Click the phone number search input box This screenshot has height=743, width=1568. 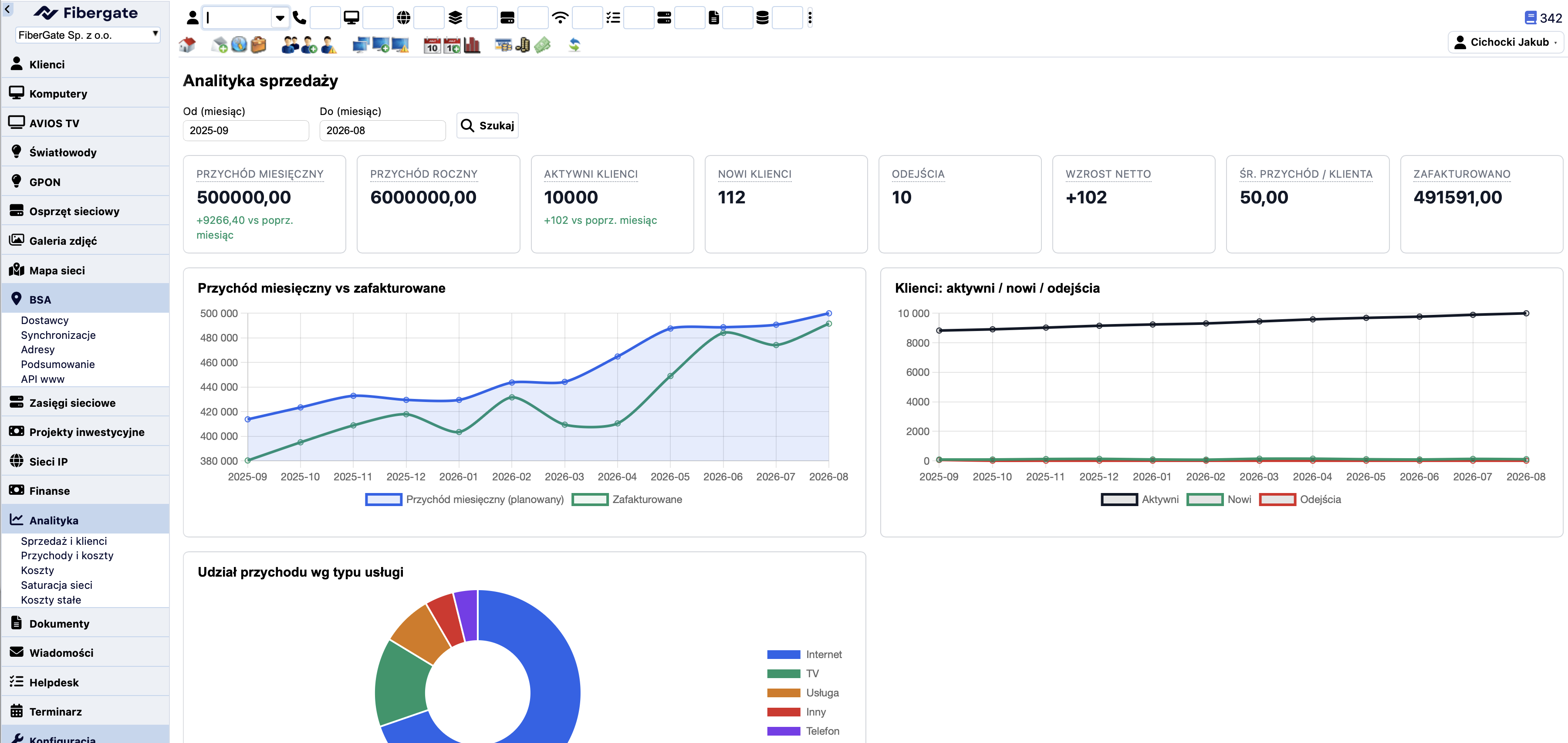(x=325, y=18)
